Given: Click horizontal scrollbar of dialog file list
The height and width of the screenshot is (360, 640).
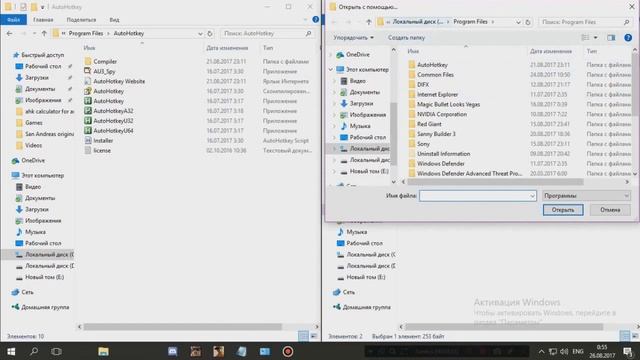Looking at the screenshot, I should pos(495,182).
